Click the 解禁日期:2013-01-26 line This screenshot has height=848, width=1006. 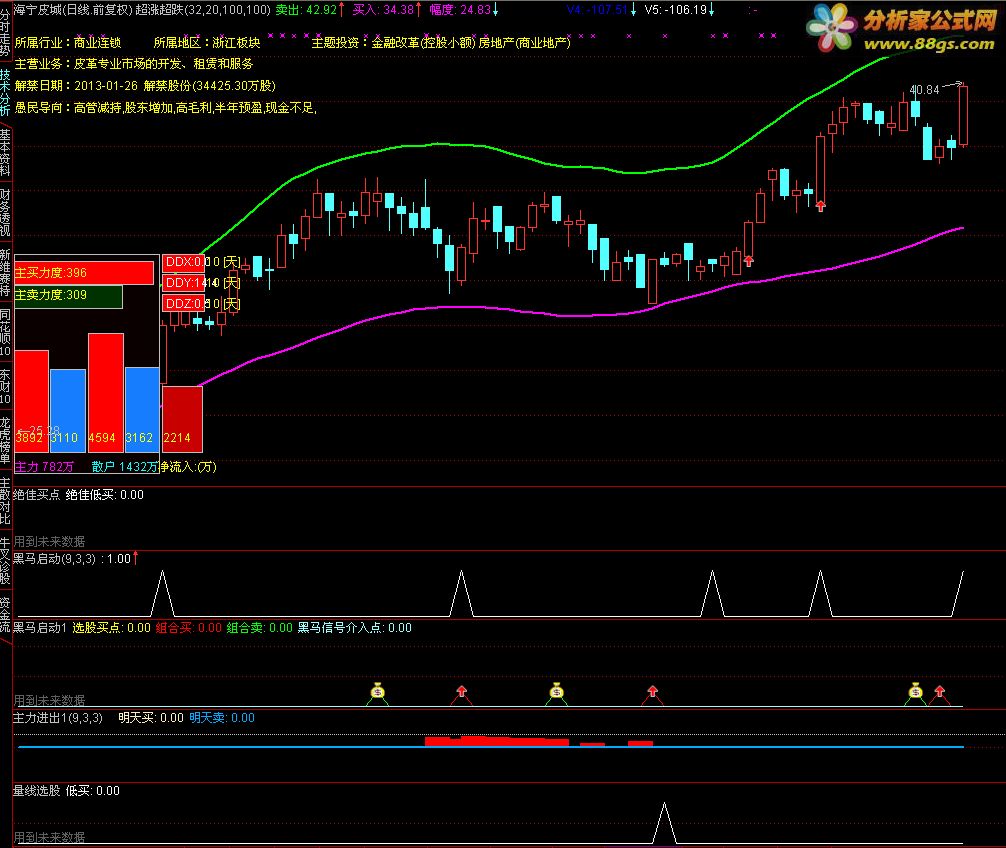(x=145, y=85)
